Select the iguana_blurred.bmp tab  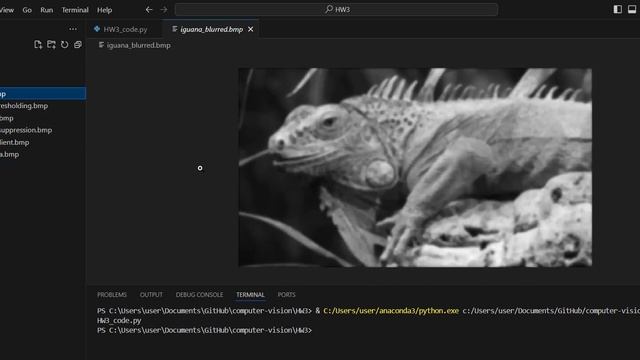tap(211, 29)
